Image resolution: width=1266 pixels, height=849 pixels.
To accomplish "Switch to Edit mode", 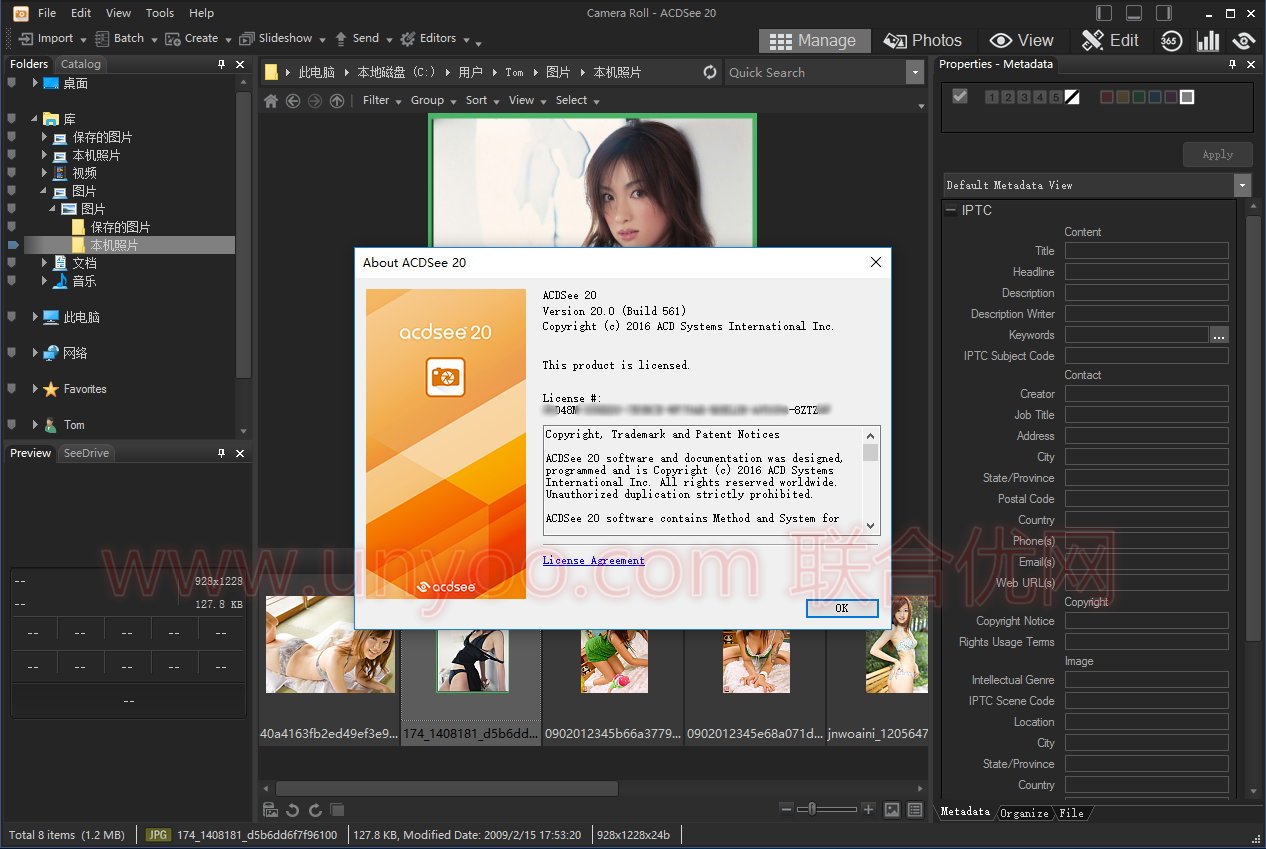I will click(x=1110, y=40).
